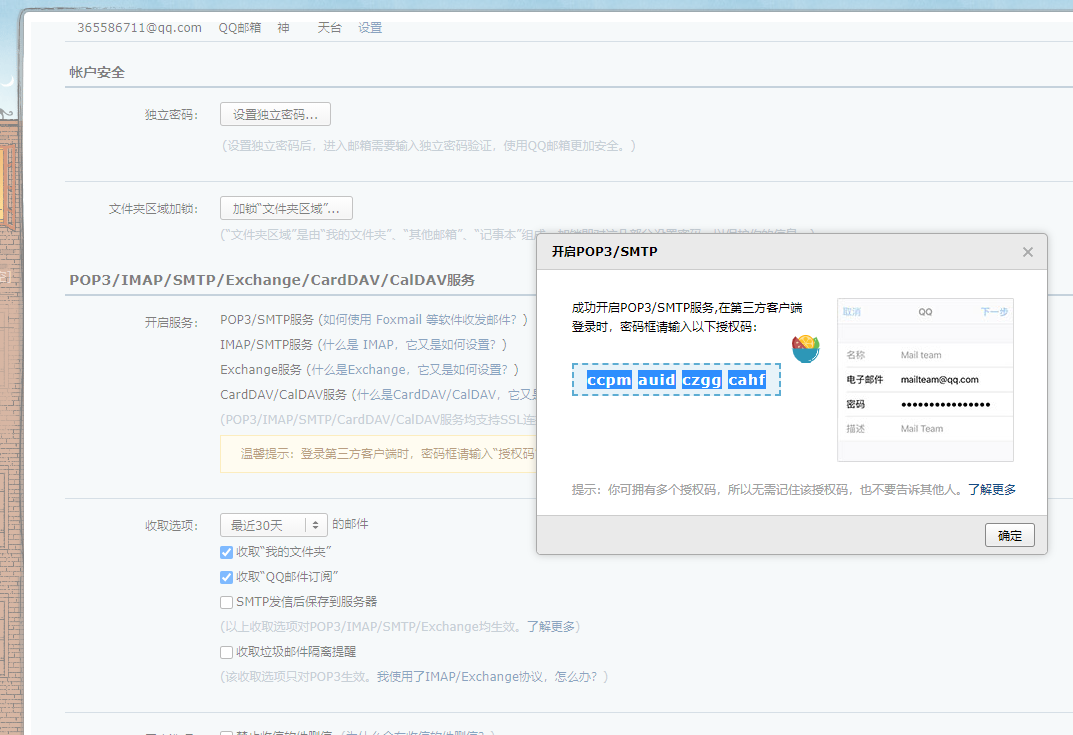Open the 最近30天 dropdown
Screen dimensions: 1073x735
point(274,525)
